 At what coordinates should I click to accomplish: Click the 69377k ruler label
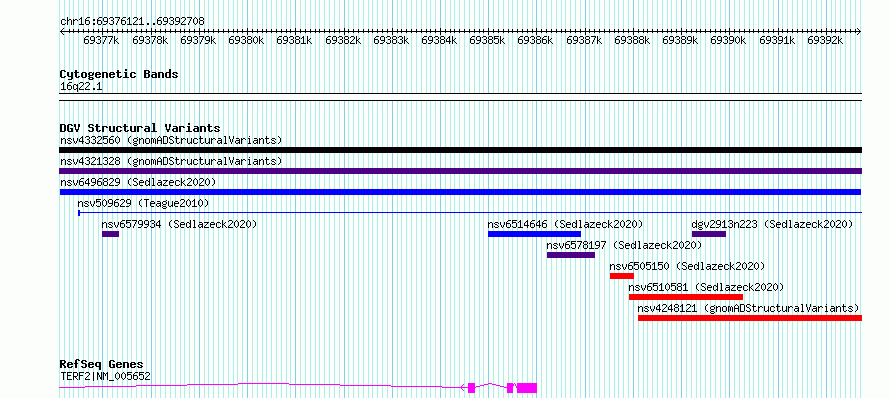coord(101,41)
